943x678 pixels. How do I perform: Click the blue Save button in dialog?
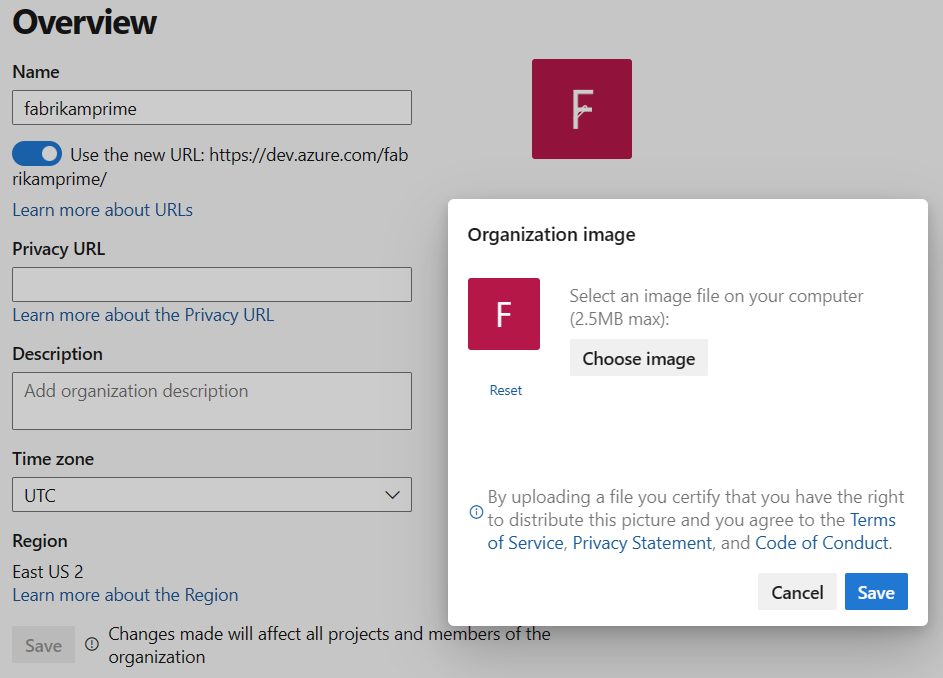[875, 592]
